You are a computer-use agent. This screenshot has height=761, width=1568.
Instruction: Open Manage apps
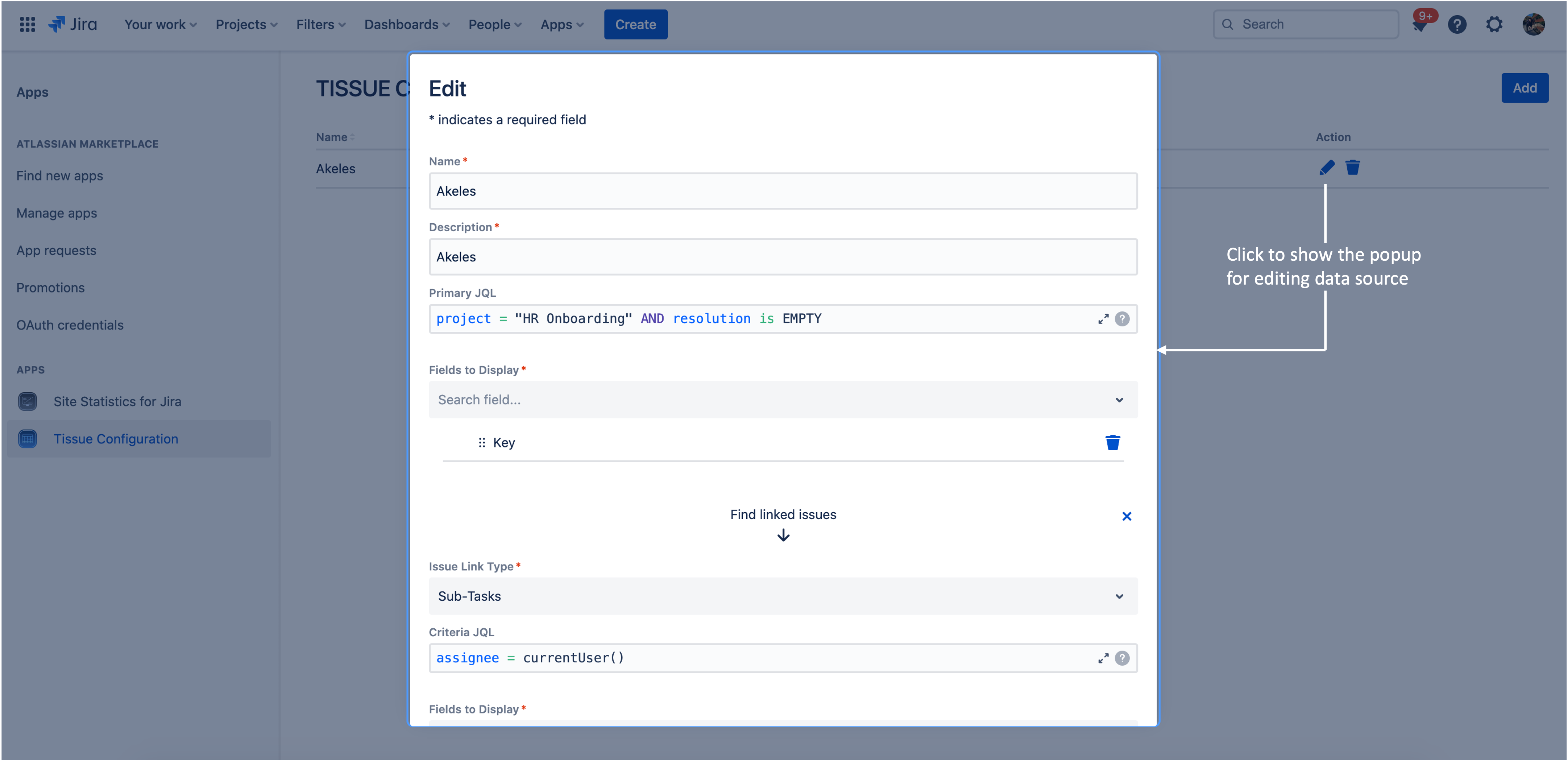pos(57,213)
